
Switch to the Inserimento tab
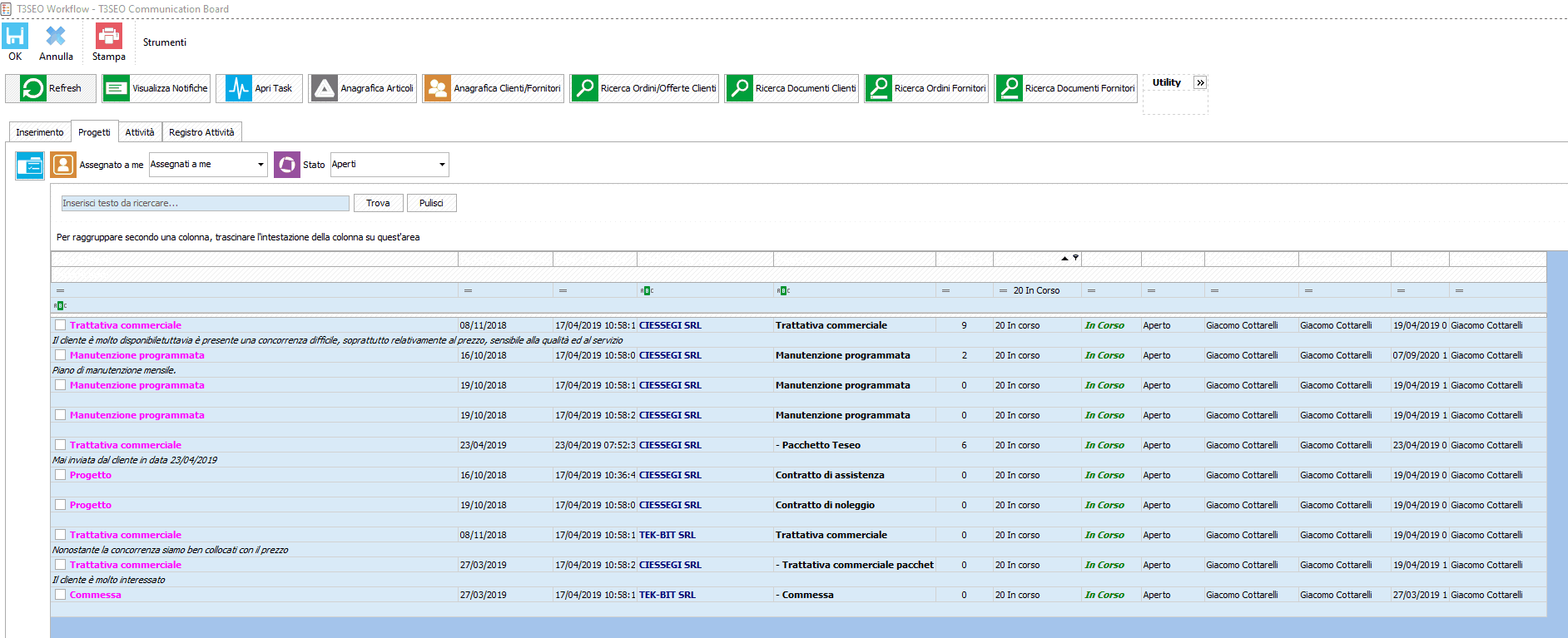40,132
